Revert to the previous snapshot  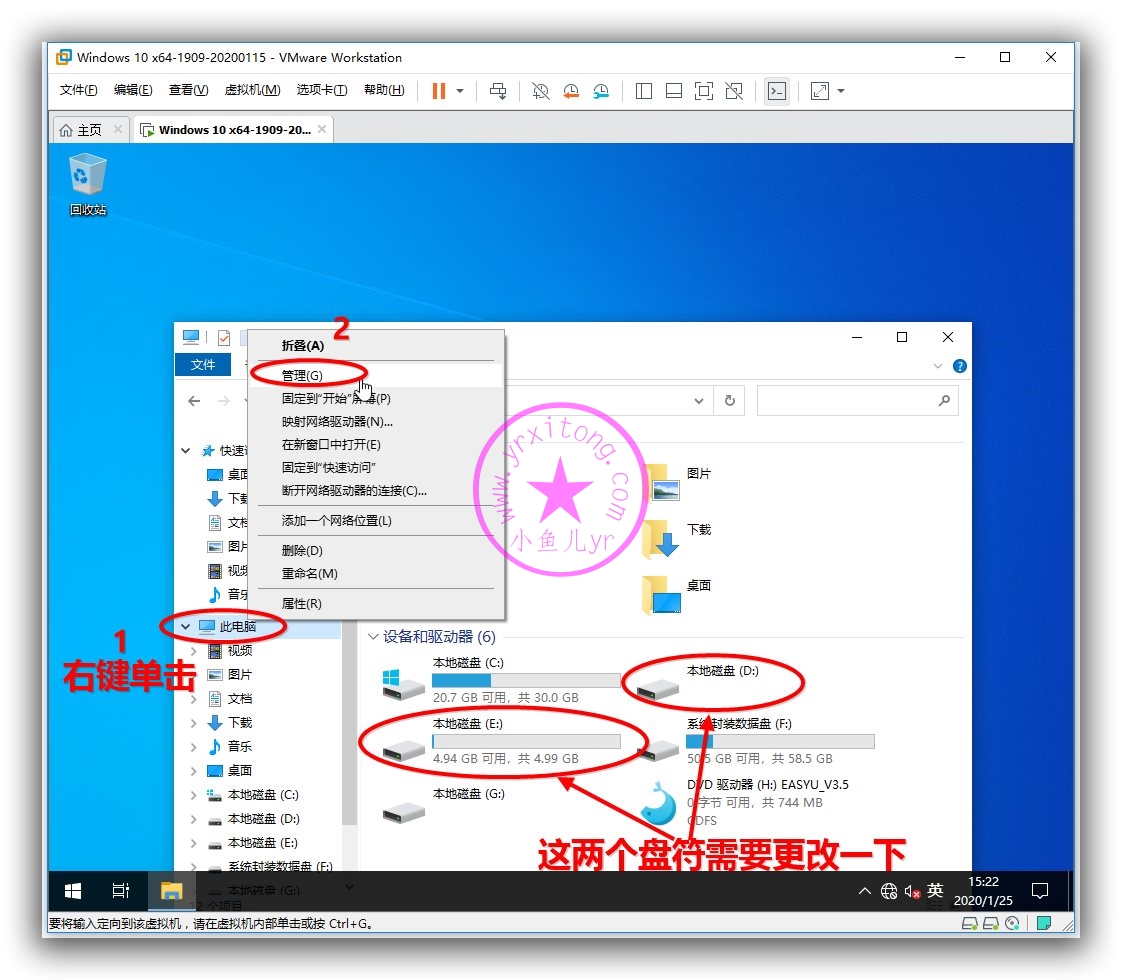click(x=571, y=91)
